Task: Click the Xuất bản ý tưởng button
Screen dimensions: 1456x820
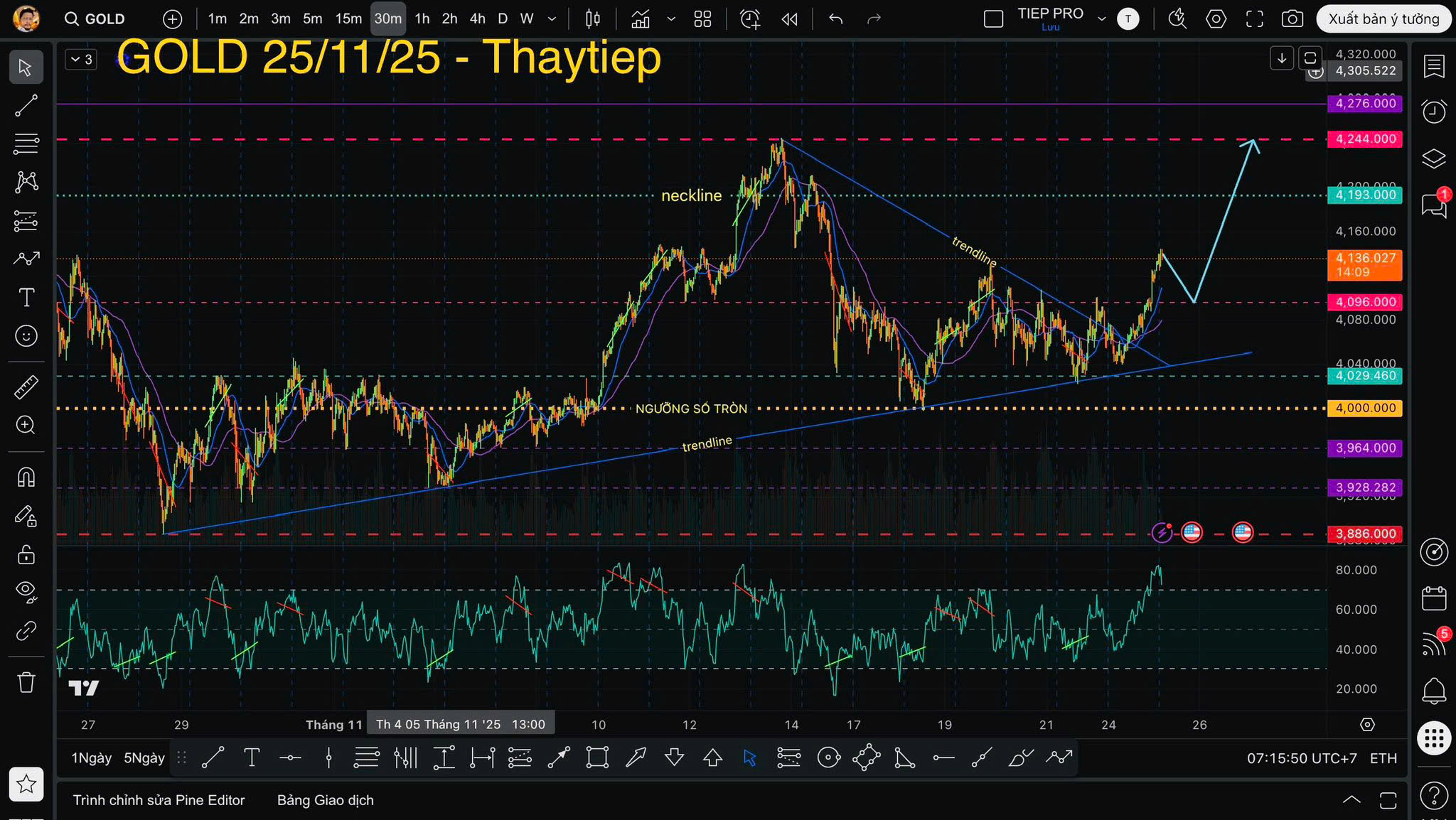Action: click(x=1383, y=19)
